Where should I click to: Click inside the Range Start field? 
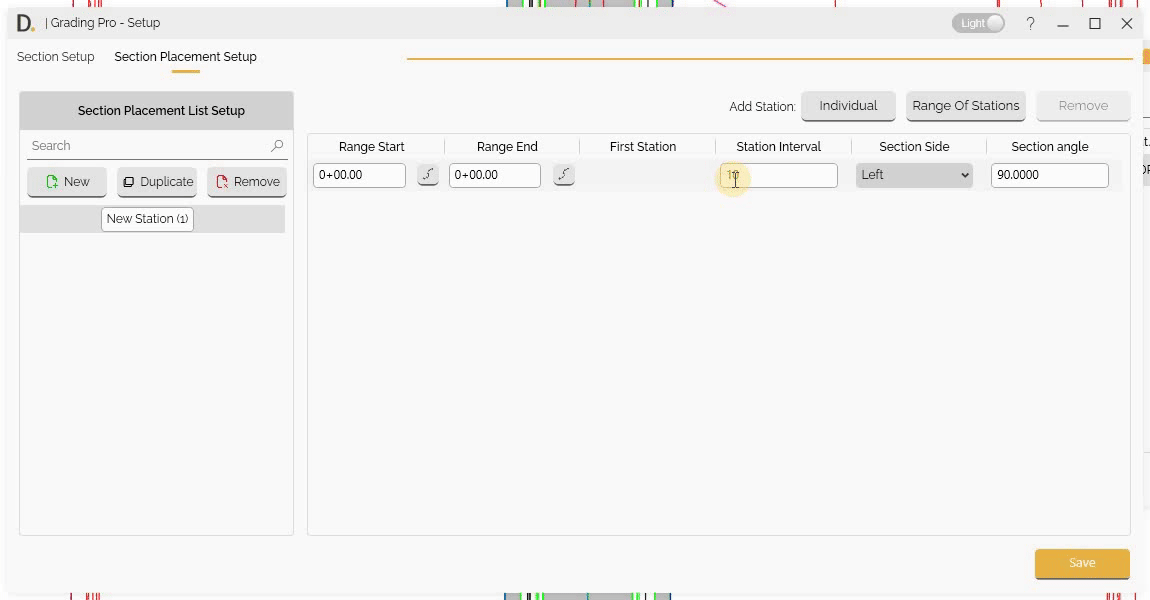click(x=359, y=175)
